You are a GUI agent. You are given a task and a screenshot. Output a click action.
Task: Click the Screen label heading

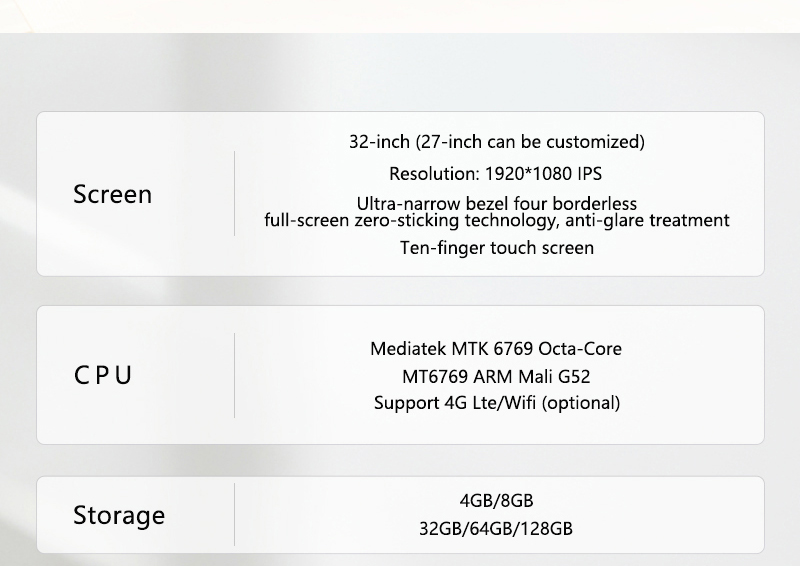pos(113,194)
